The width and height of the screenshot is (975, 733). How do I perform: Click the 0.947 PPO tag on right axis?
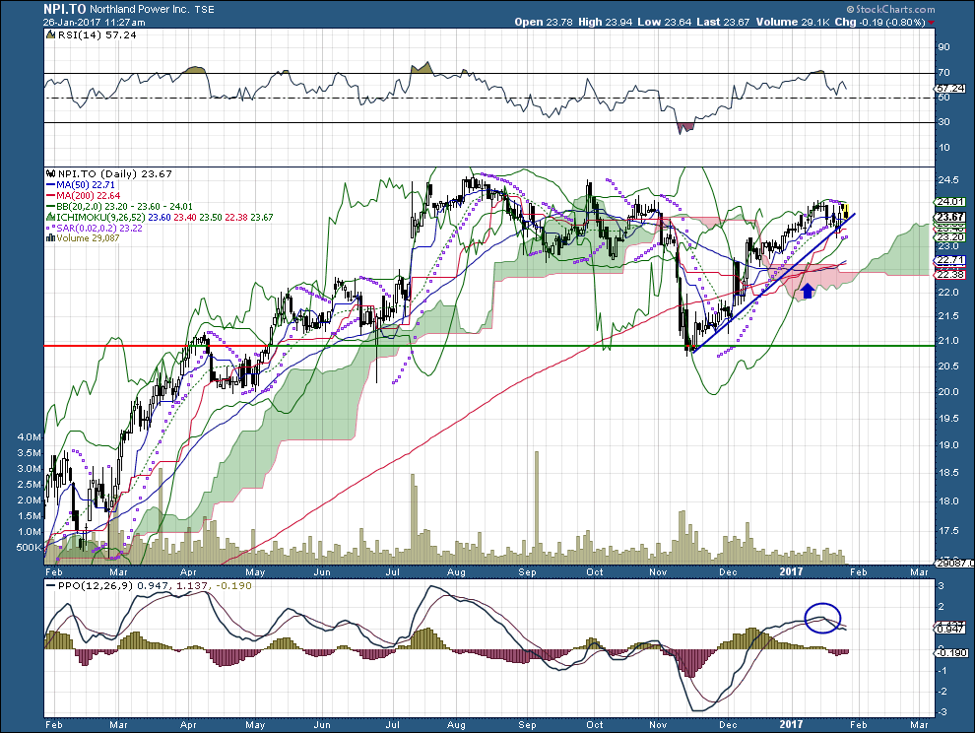click(950, 629)
